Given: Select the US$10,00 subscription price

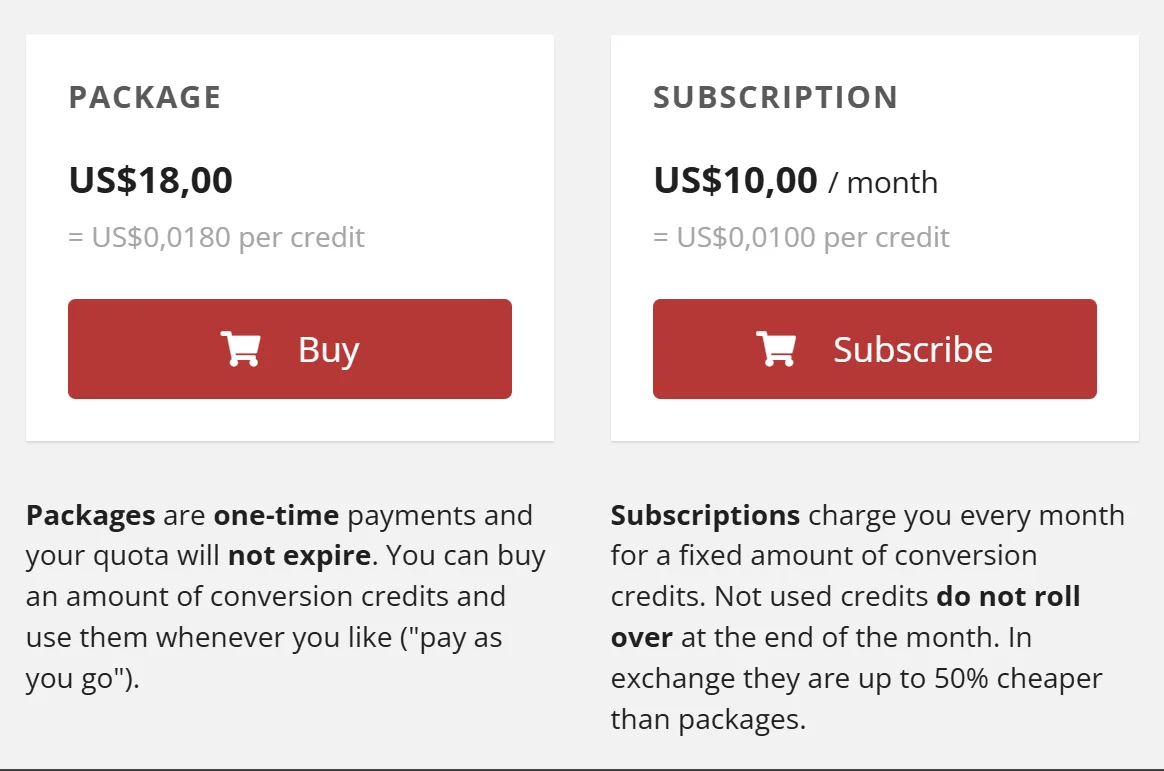Looking at the screenshot, I should coord(735,181).
